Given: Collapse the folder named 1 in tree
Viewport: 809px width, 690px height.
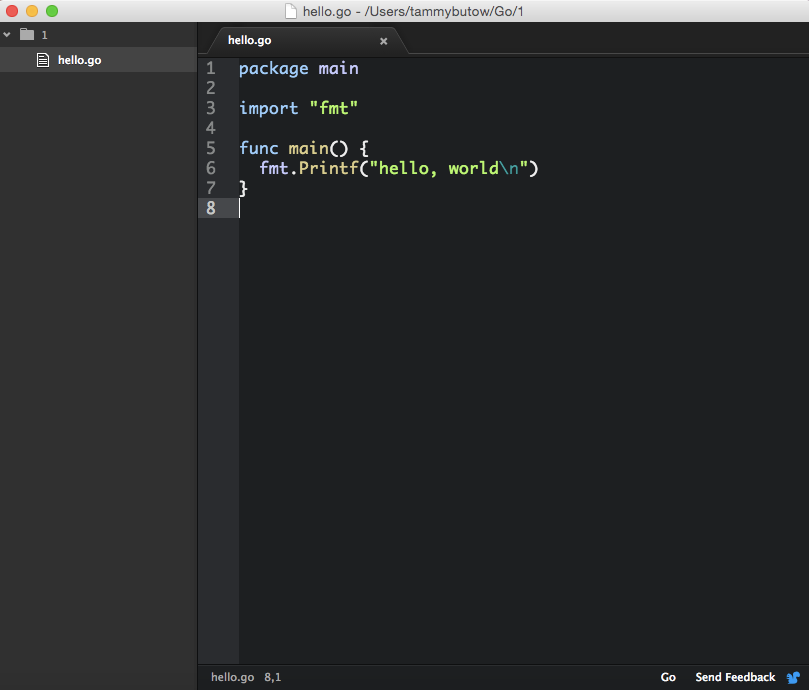Looking at the screenshot, I should pos(7,35).
